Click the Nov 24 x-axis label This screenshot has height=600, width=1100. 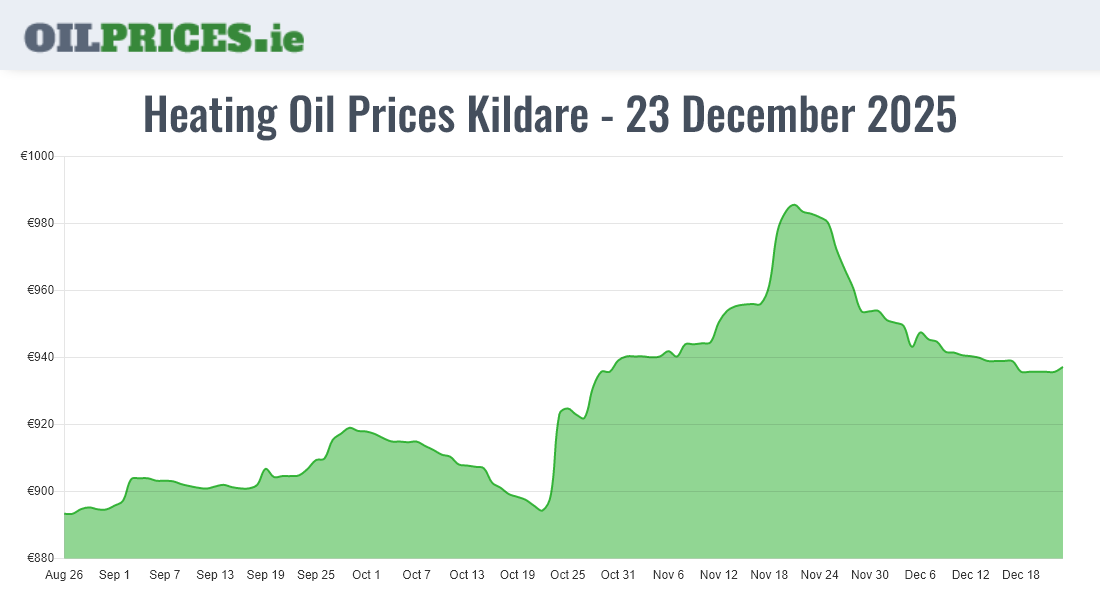[x=819, y=575]
